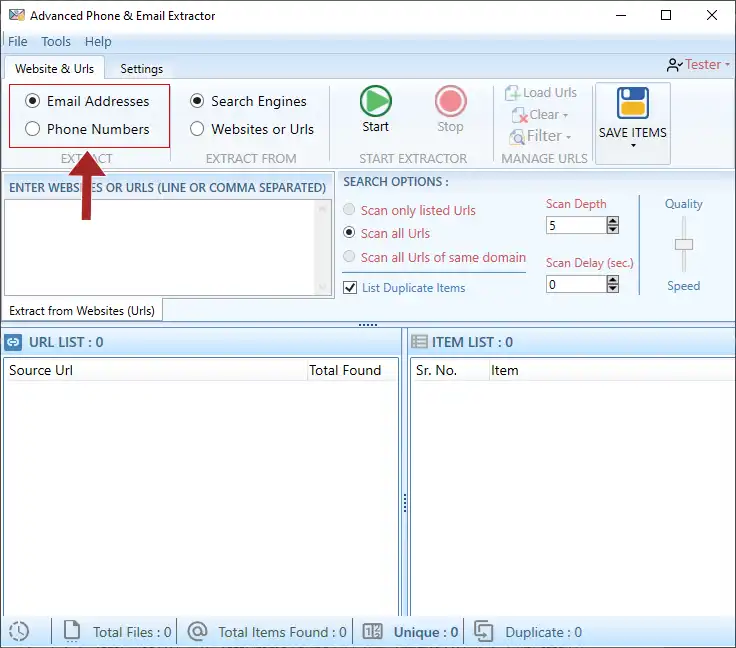Click the Duplicate copy icon
736x648 pixels.
483,631
